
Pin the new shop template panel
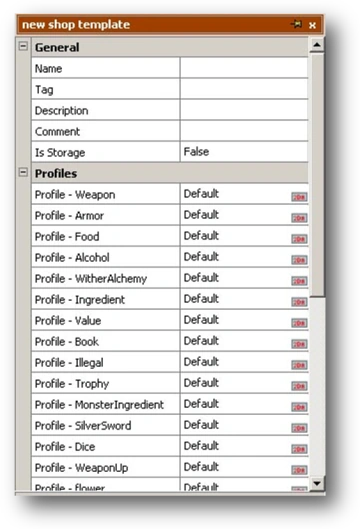(296, 24)
